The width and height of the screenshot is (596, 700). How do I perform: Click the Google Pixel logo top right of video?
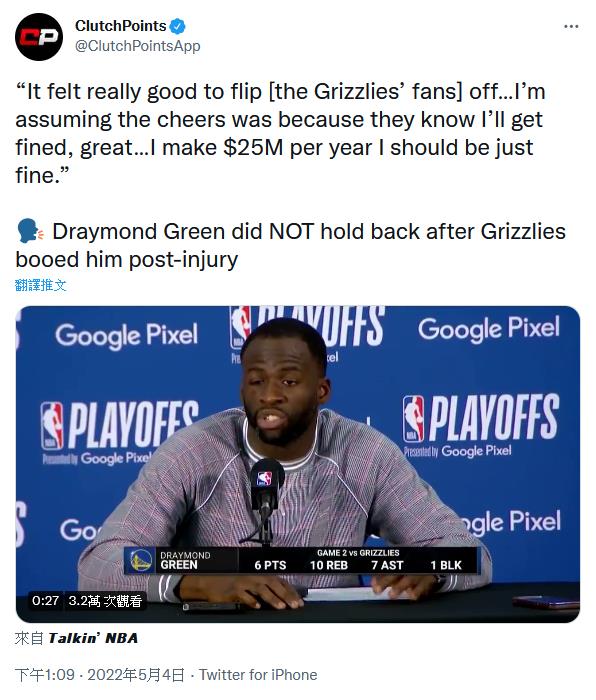coord(488,329)
